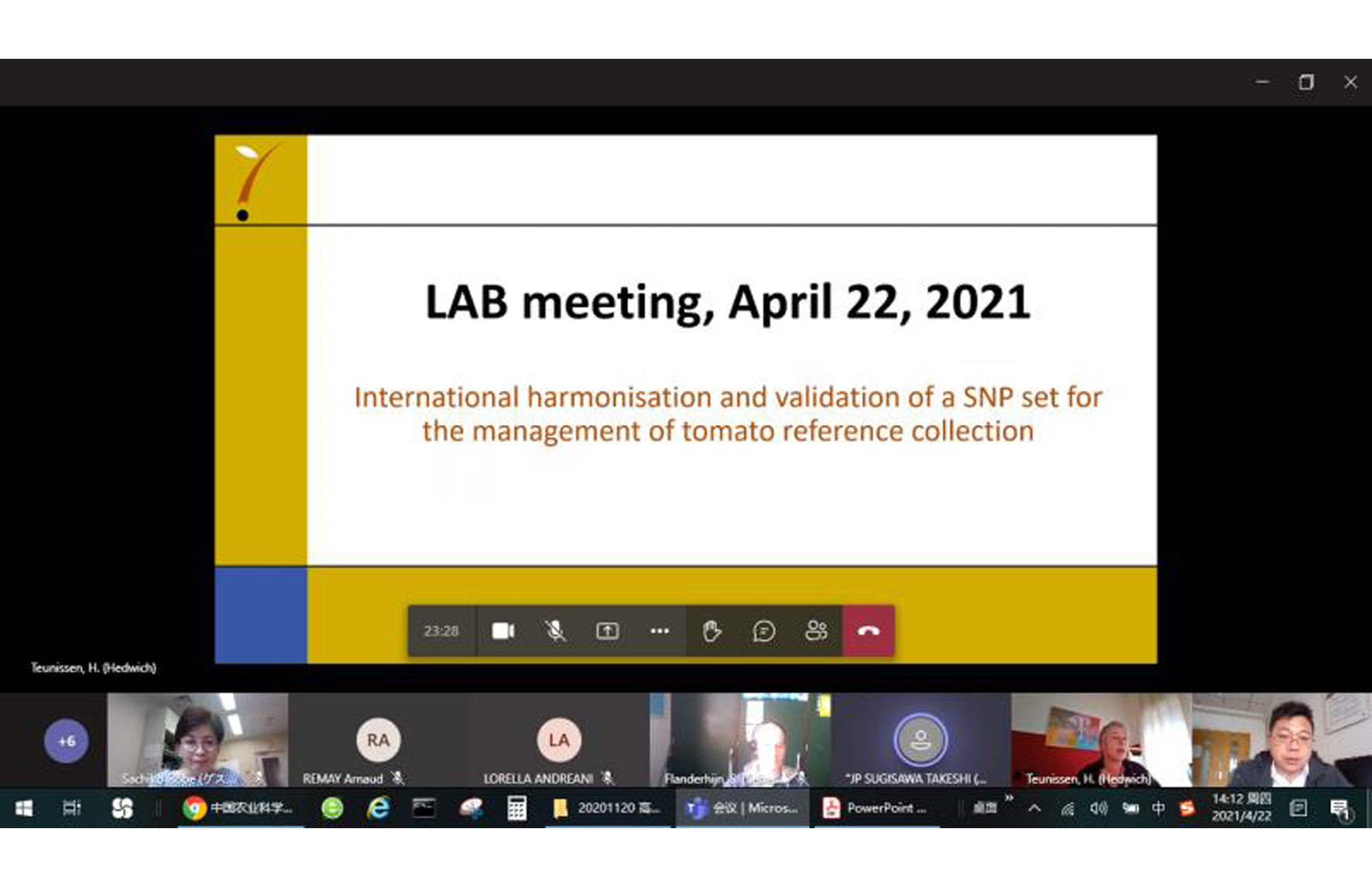
Task: Turn off the camera in meeting toolbar
Action: tap(503, 631)
